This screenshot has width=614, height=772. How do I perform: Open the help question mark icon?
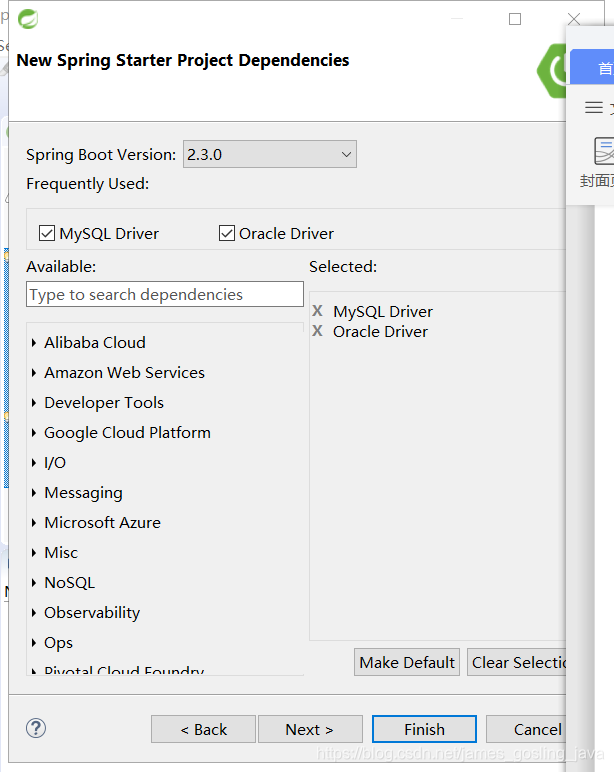tap(36, 728)
